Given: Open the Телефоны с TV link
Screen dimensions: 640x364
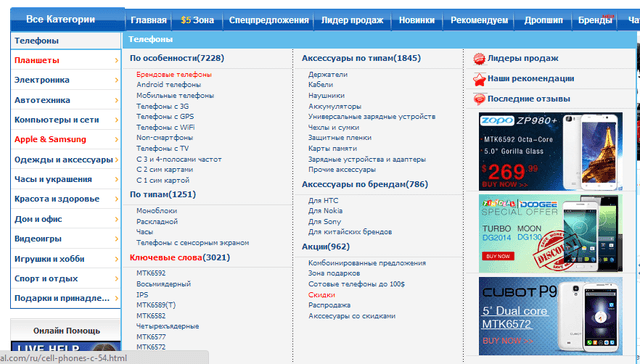Looking at the screenshot, I should [x=162, y=149].
